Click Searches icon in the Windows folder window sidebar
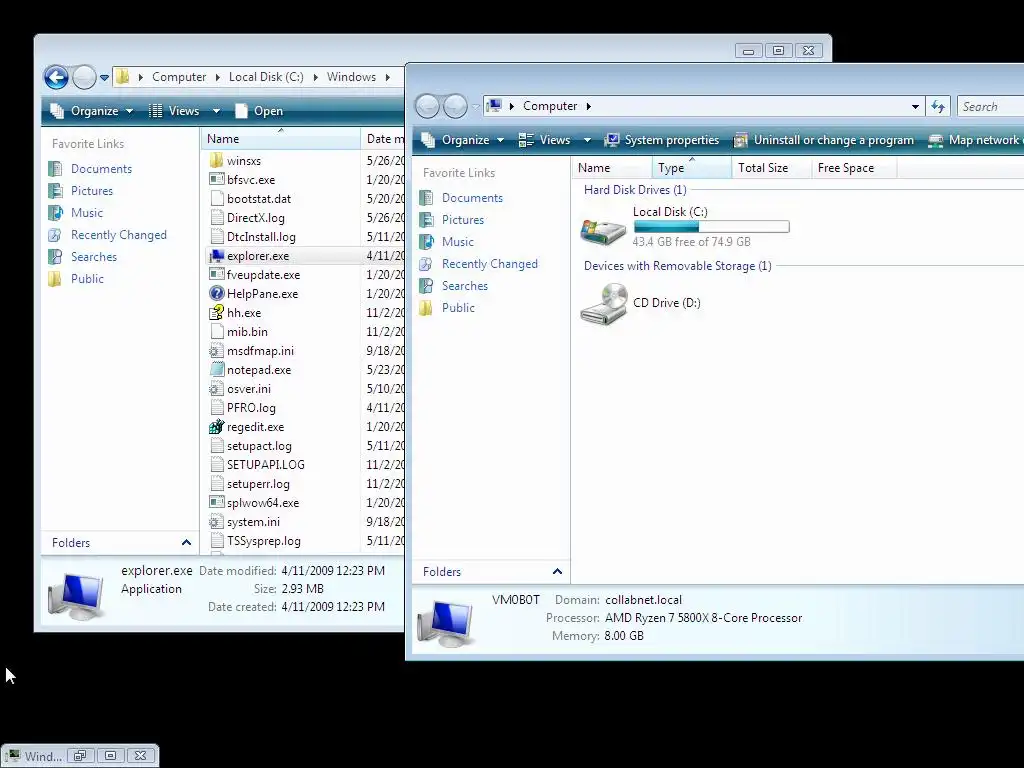1024x768 pixels. [56, 257]
